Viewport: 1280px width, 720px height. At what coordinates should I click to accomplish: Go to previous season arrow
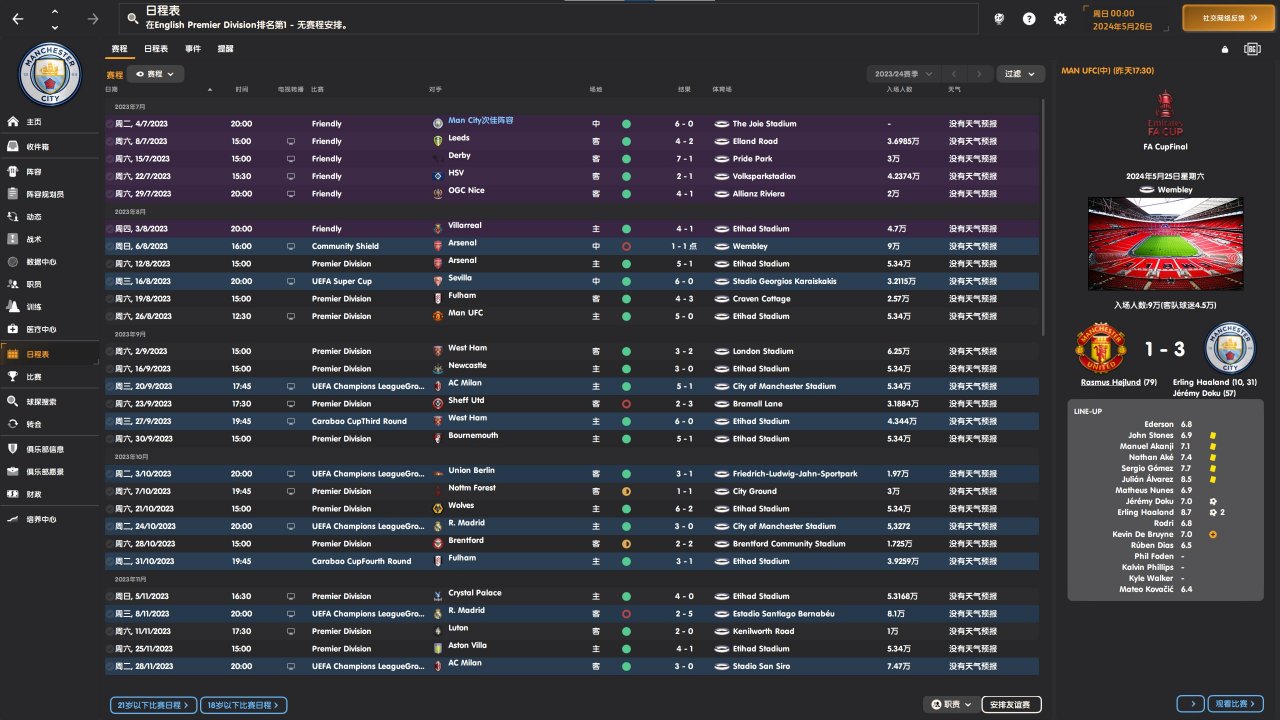tap(955, 74)
